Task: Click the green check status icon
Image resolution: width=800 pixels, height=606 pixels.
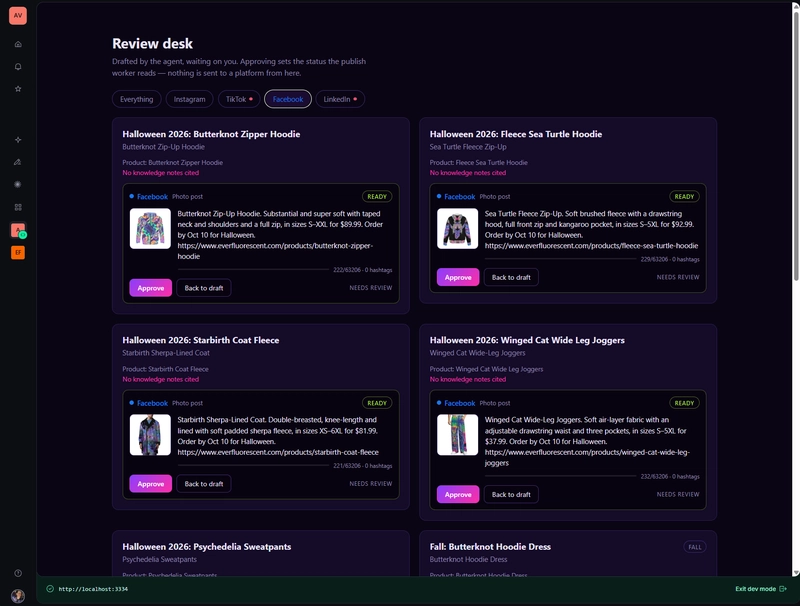Action: click(50, 589)
